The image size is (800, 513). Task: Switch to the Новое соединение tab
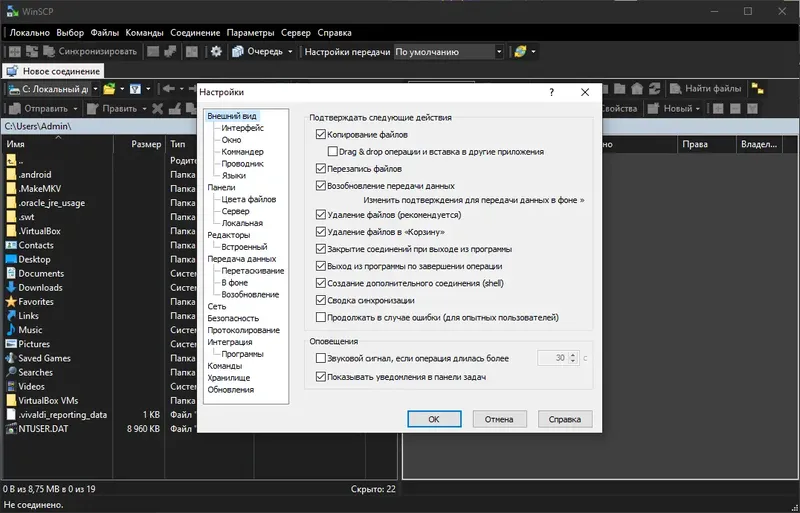click(53, 71)
